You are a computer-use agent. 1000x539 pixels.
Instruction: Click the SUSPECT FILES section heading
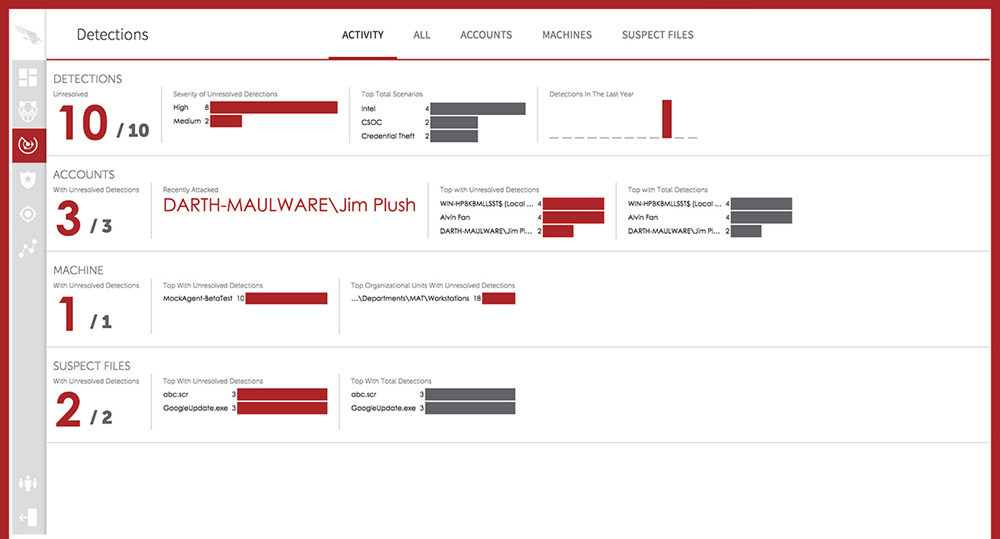(92, 366)
